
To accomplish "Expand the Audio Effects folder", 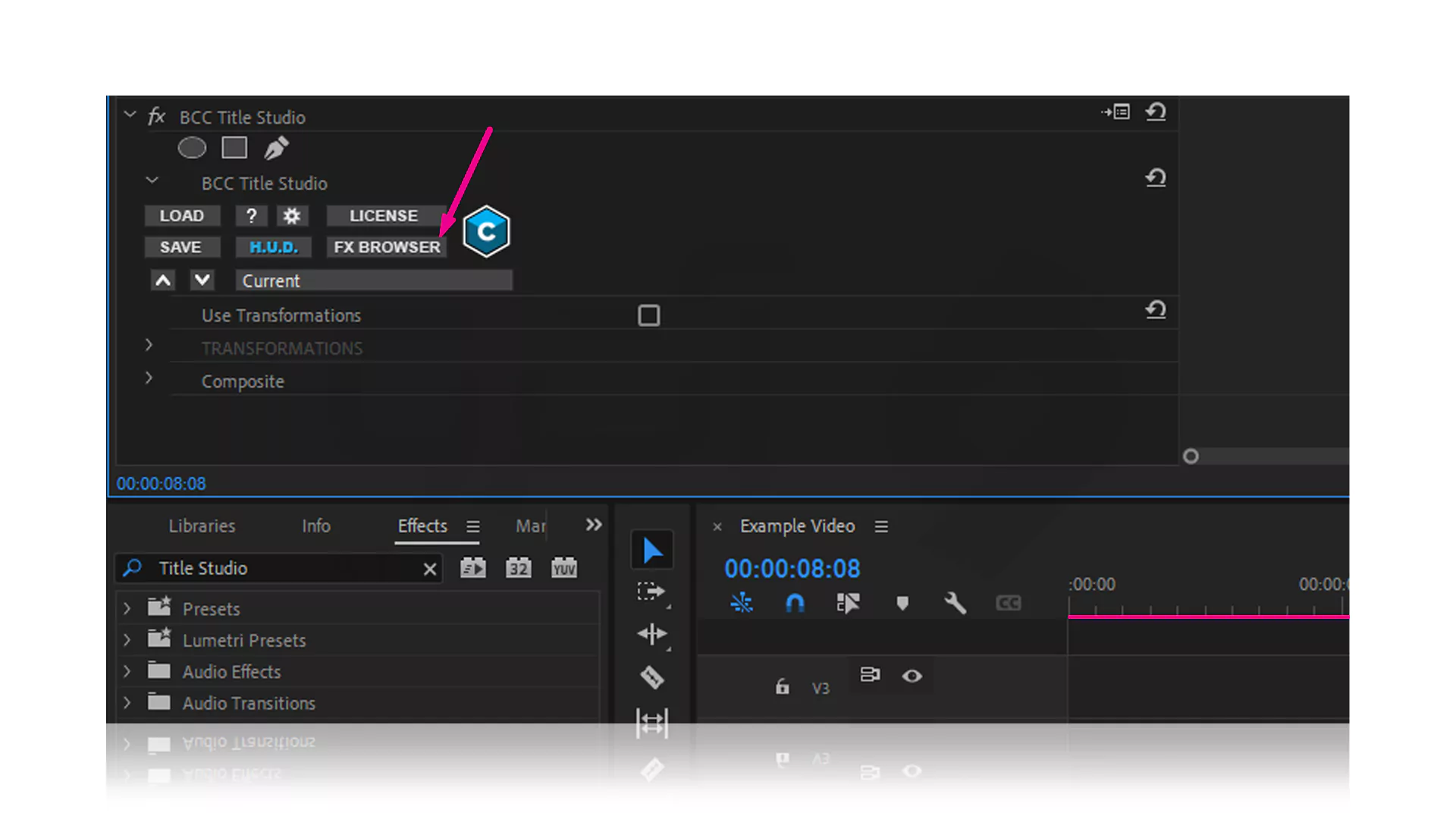I will click(x=127, y=671).
